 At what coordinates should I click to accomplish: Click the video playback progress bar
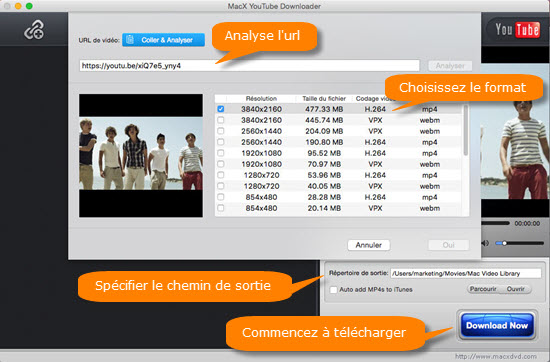click(495, 223)
